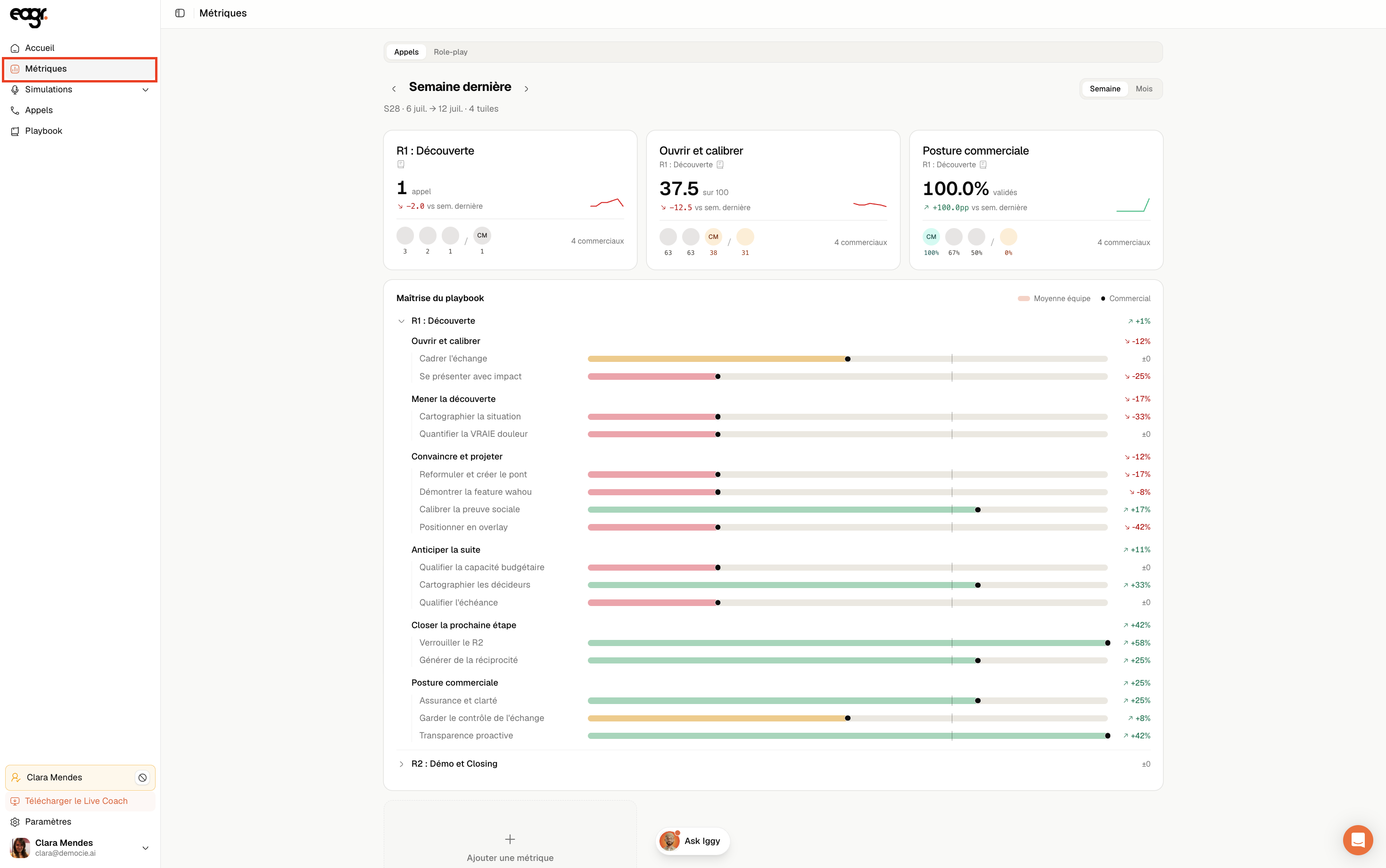The height and width of the screenshot is (868, 1386).
Task: Open the Accueil home icon
Action: (x=15, y=48)
